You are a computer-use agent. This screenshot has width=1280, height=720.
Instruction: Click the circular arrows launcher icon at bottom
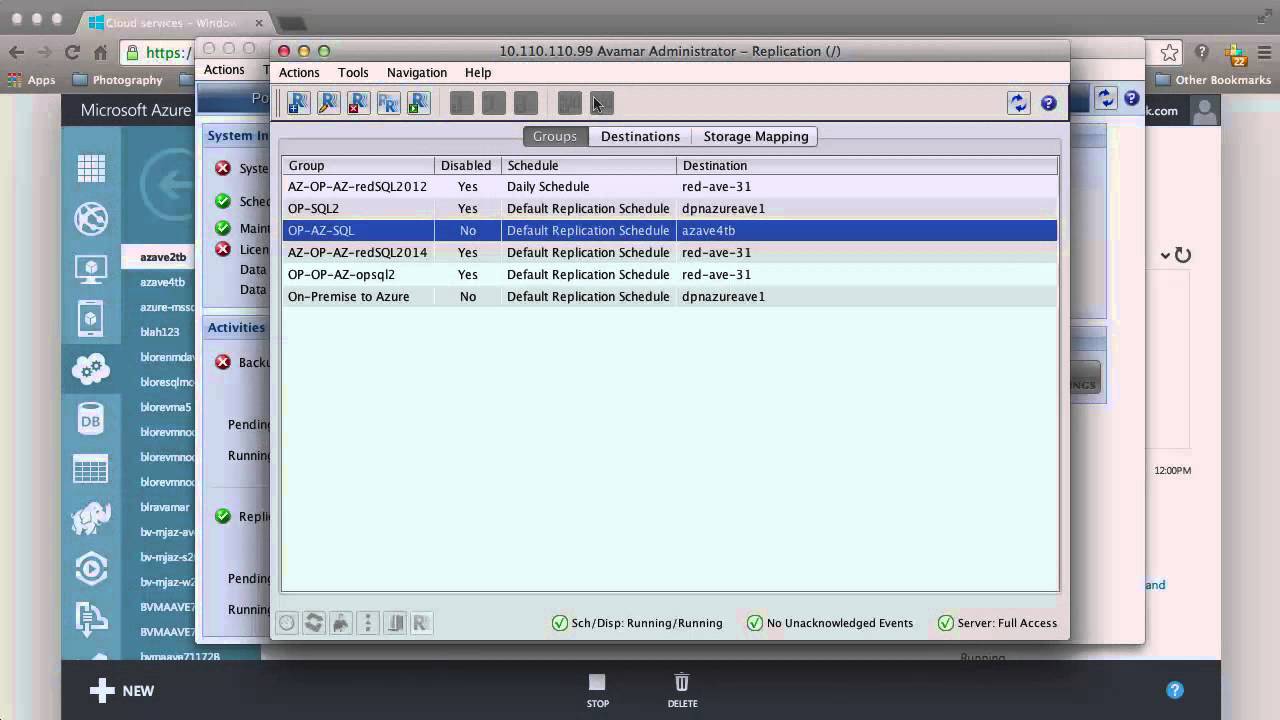(x=314, y=623)
